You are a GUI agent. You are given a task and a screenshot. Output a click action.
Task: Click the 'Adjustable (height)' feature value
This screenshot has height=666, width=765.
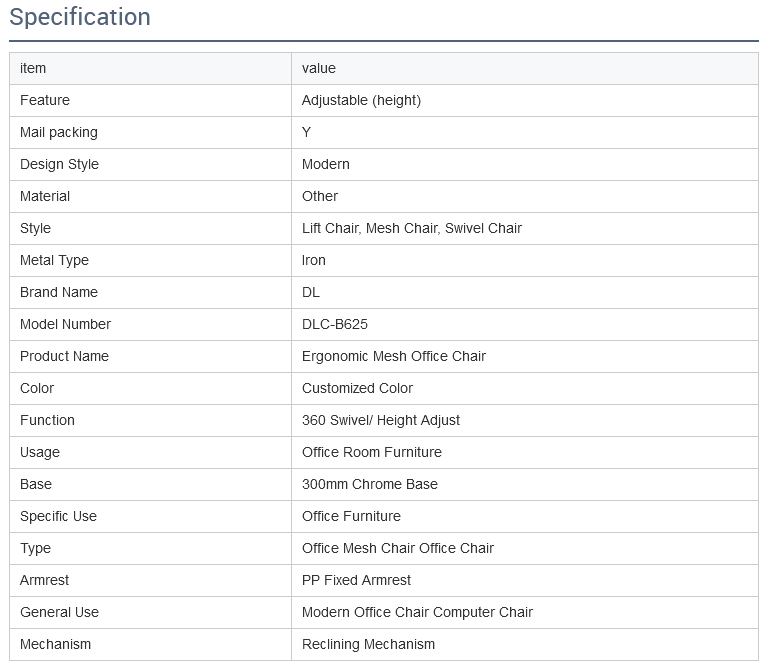point(361,100)
